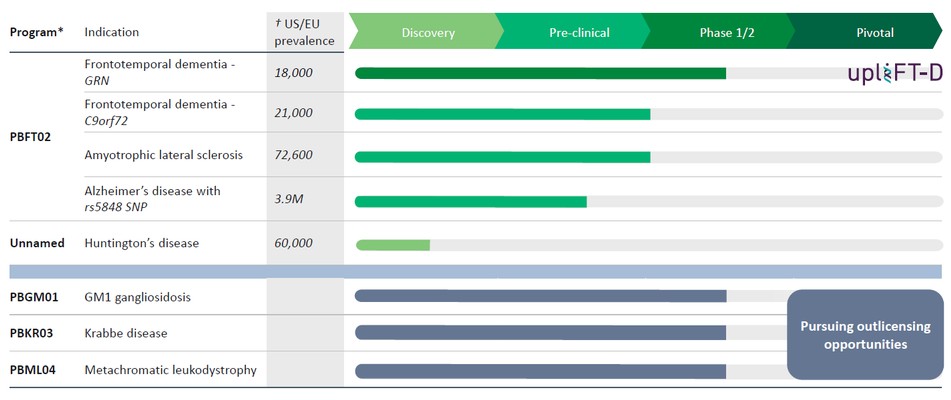Select the Pre-clinical stage arrow

point(578,33)
